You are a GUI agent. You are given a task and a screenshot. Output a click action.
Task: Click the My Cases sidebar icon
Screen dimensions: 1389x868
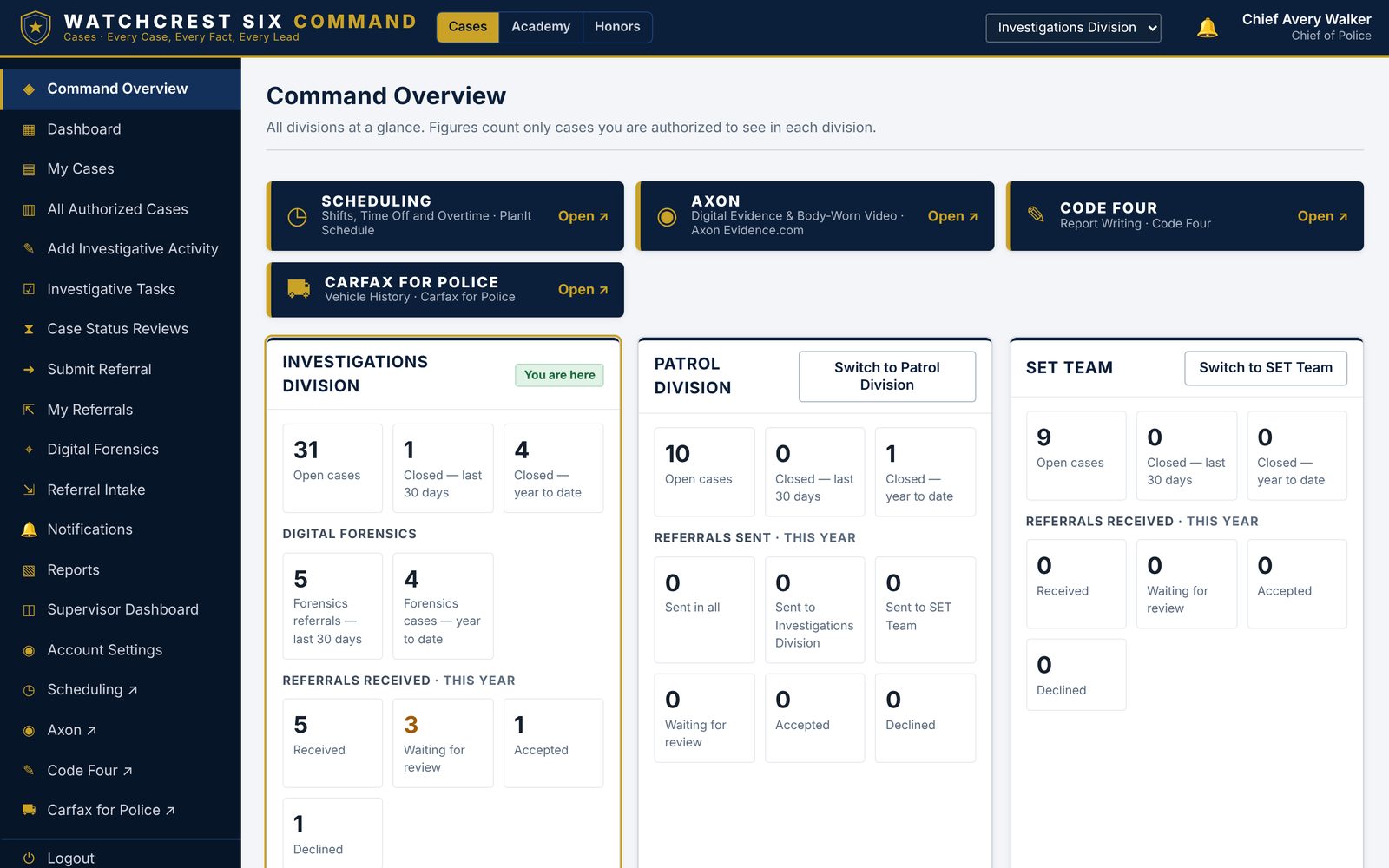(x=29, y=169)
